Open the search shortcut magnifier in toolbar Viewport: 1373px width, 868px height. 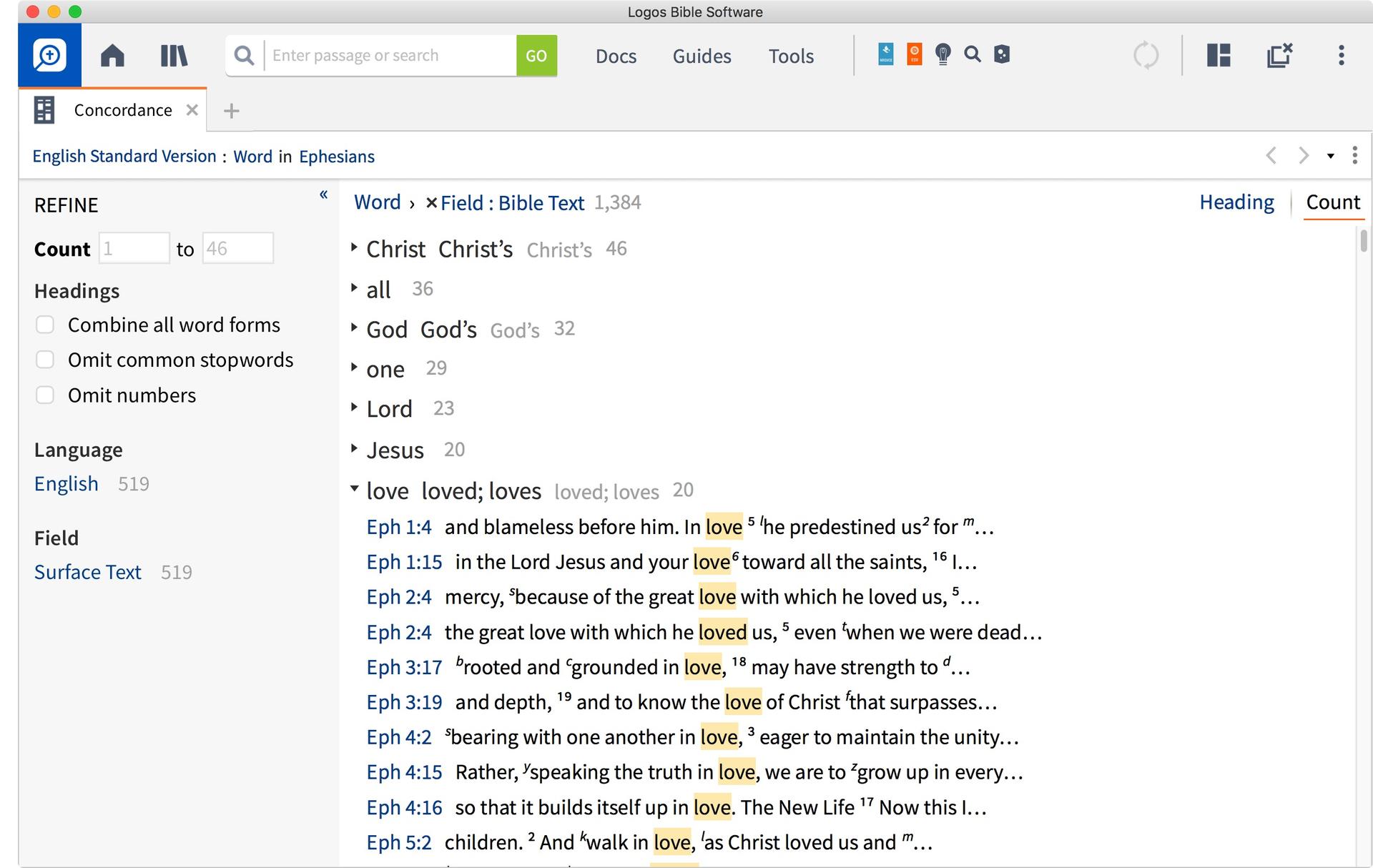click(973, 54)
